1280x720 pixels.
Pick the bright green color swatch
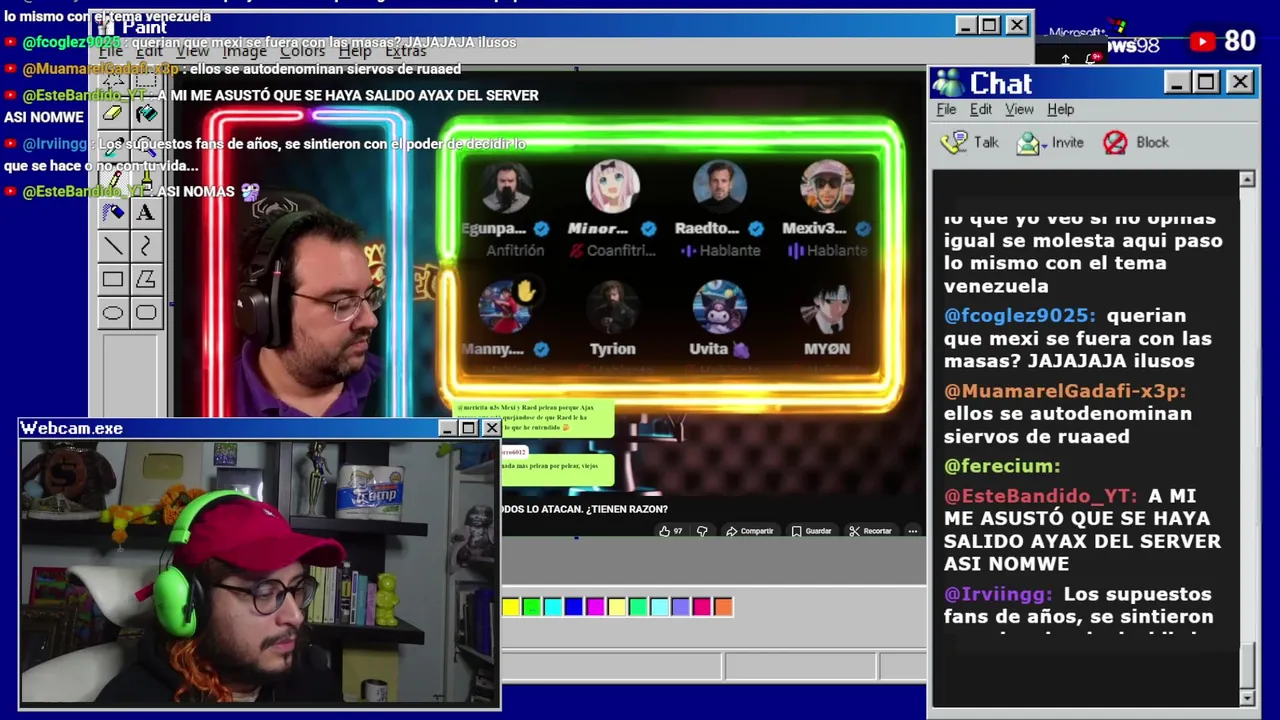(x=531, y=606)
